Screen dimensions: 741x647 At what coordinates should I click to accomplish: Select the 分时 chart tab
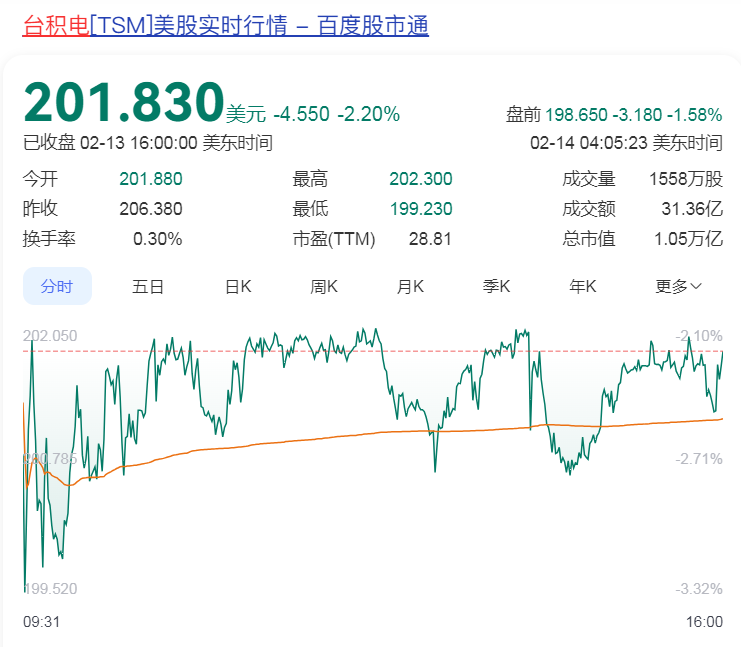click(x=57, y=286)
